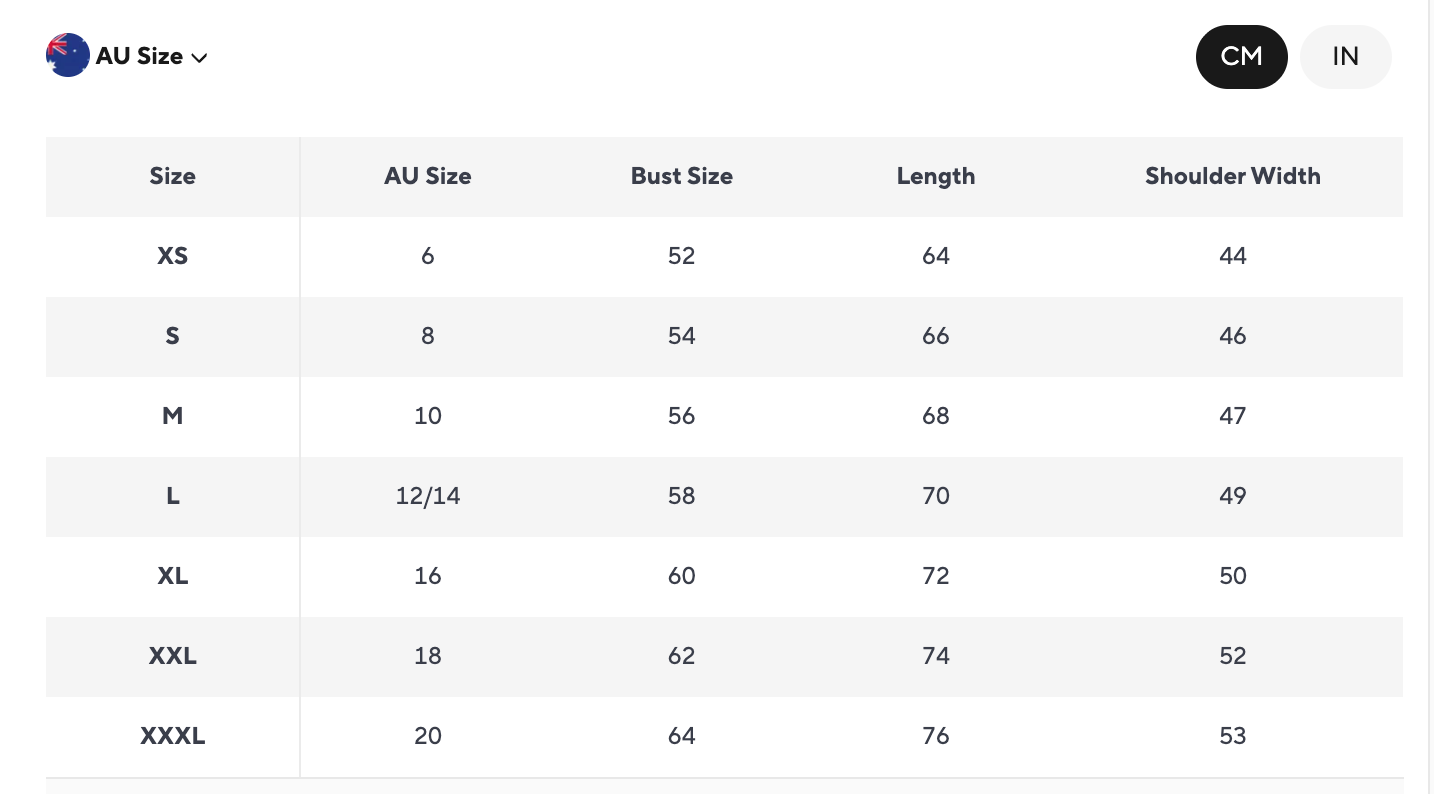Click the XS bust size value 52
The height and width of the screenshot is (794, 1434).
(681, 256)
